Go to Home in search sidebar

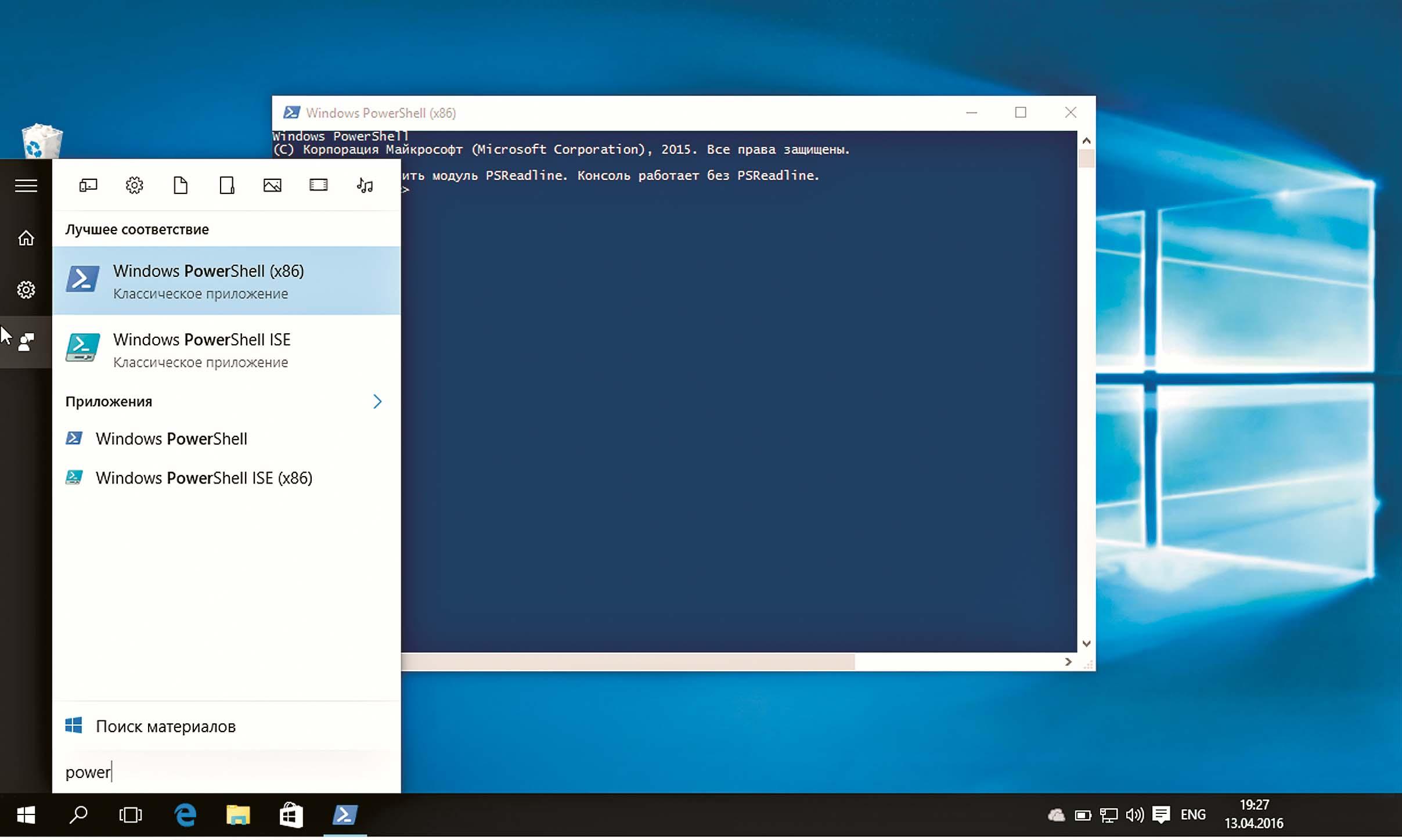coord(26,238)
